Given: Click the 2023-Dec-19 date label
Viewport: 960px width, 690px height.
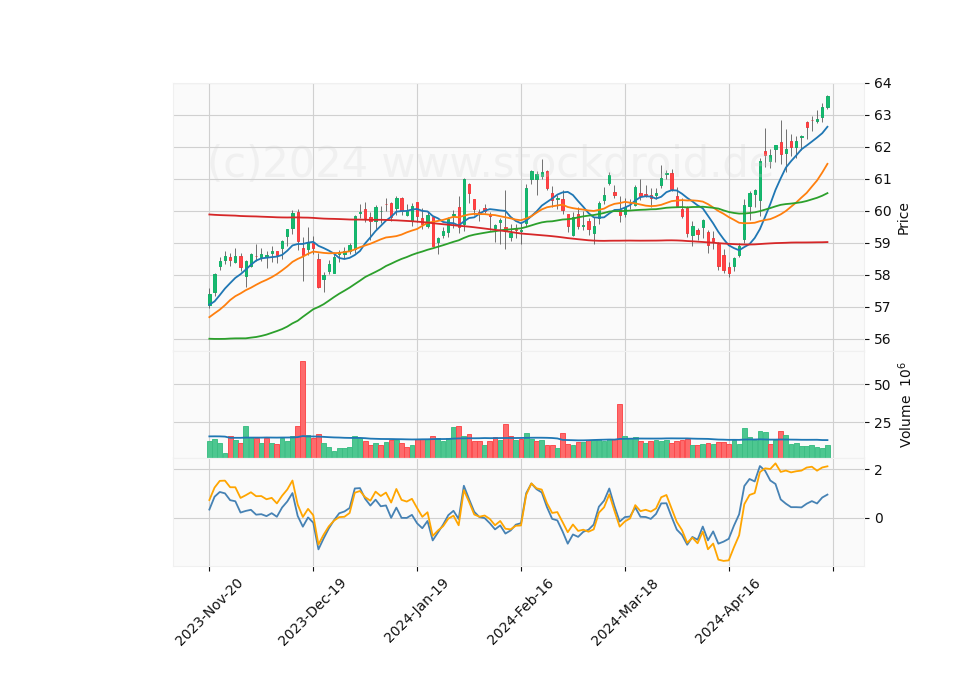Looking at the screenshot, I should point(312,612).
